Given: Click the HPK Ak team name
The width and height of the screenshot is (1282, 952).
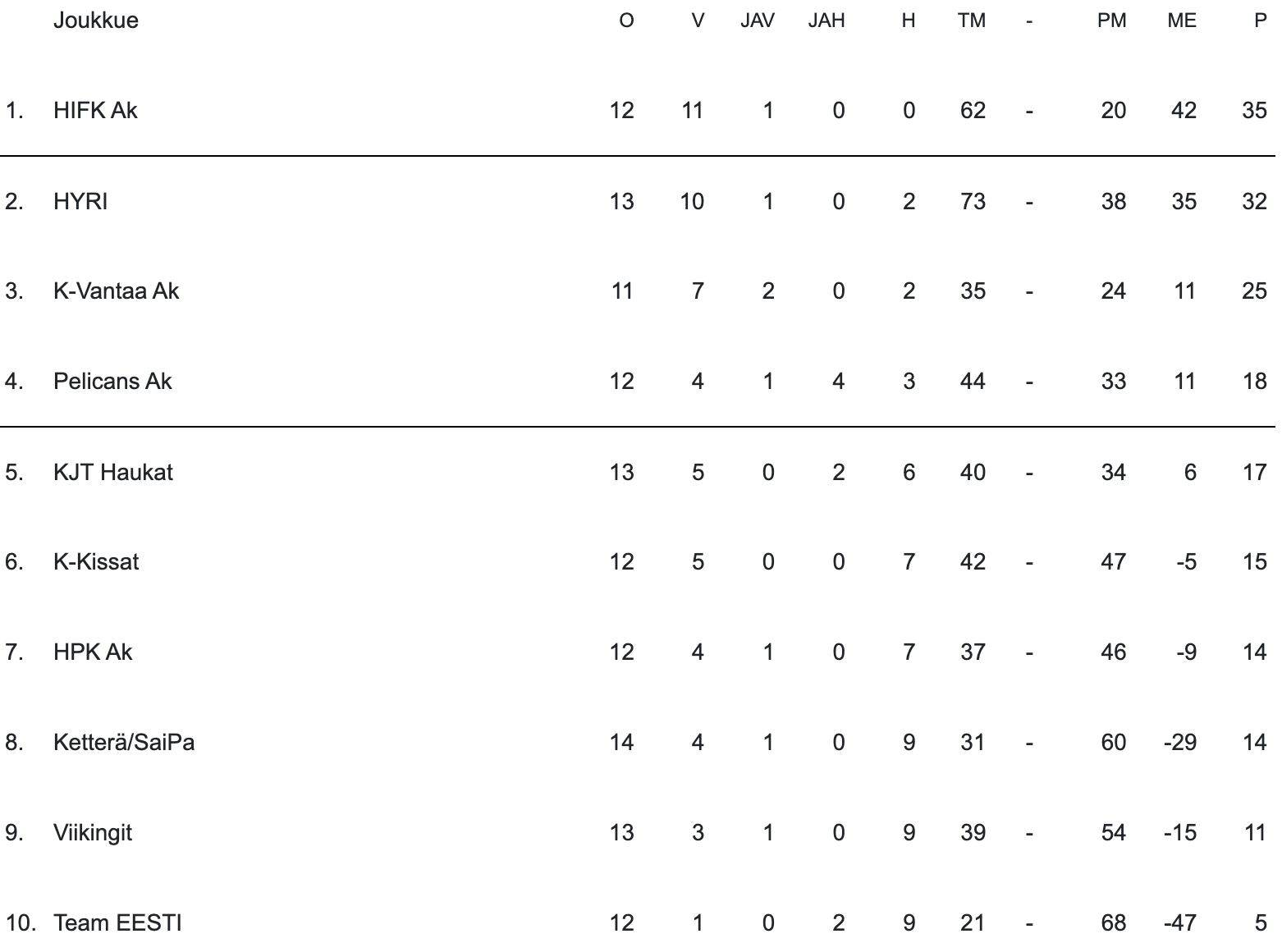Looking at the screenshot, I should coord(93,652).
